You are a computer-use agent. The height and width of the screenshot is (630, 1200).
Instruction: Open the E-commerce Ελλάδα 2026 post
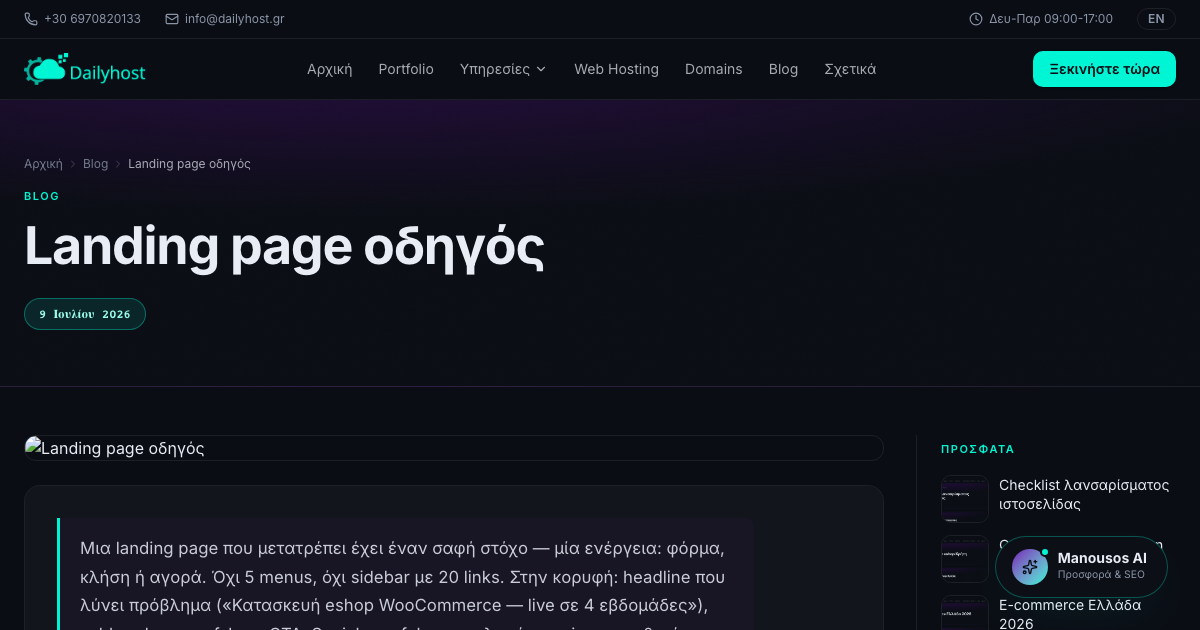point(1070,614)
